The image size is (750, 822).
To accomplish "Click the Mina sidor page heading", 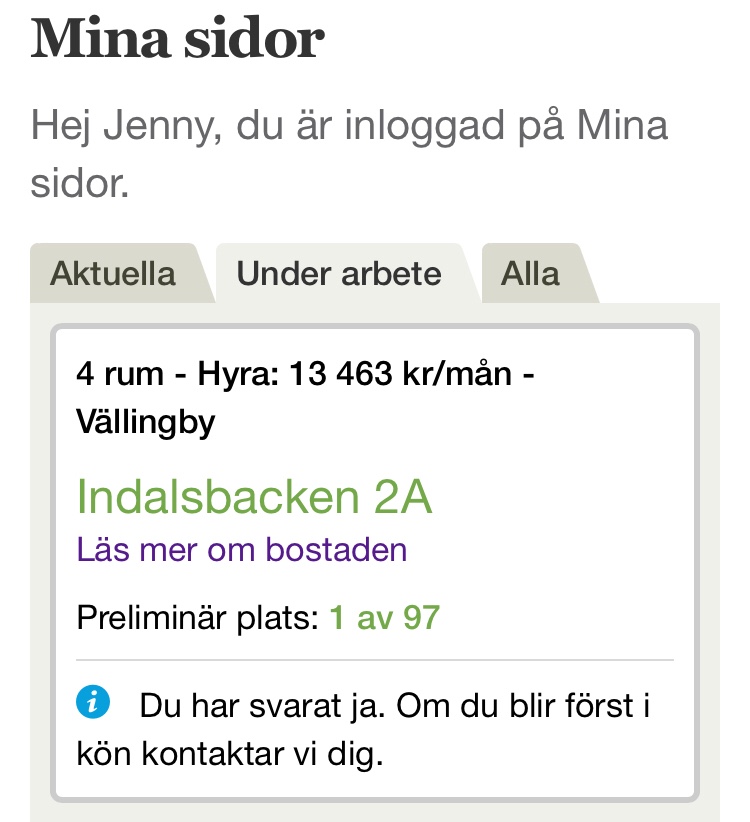I will (x=178, y=38).
